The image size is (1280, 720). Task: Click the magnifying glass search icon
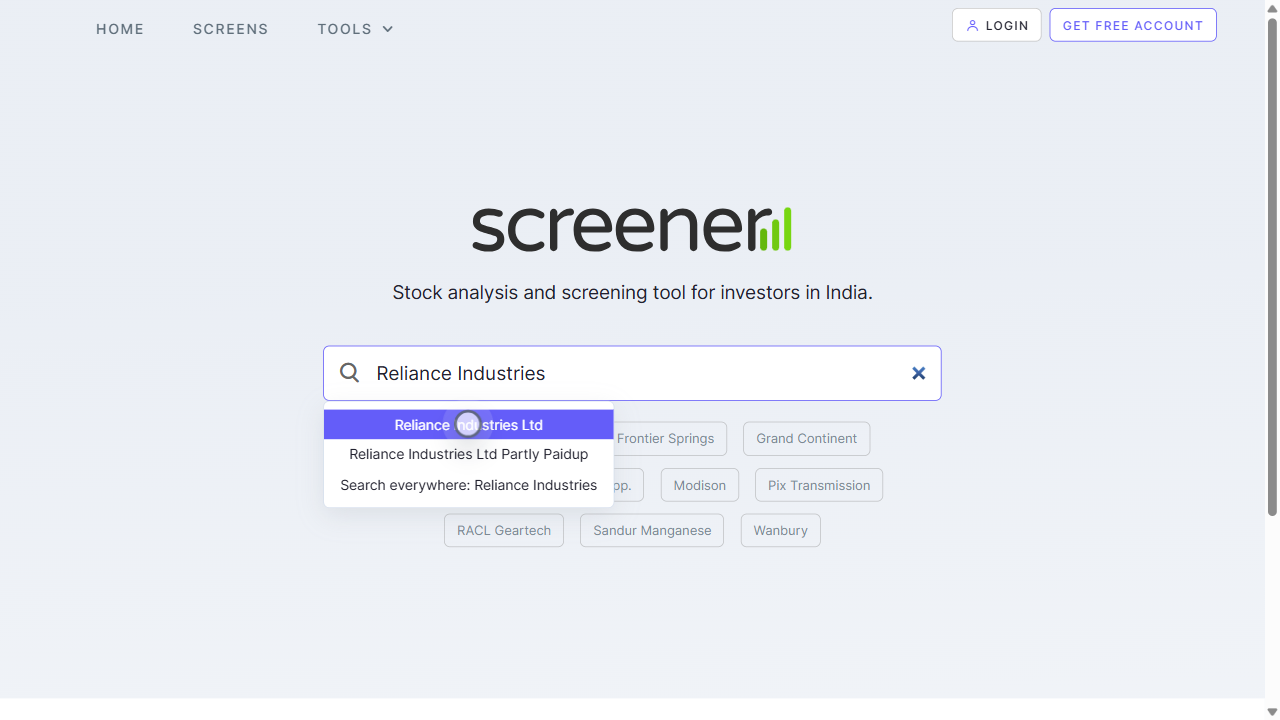pos(349,372)
